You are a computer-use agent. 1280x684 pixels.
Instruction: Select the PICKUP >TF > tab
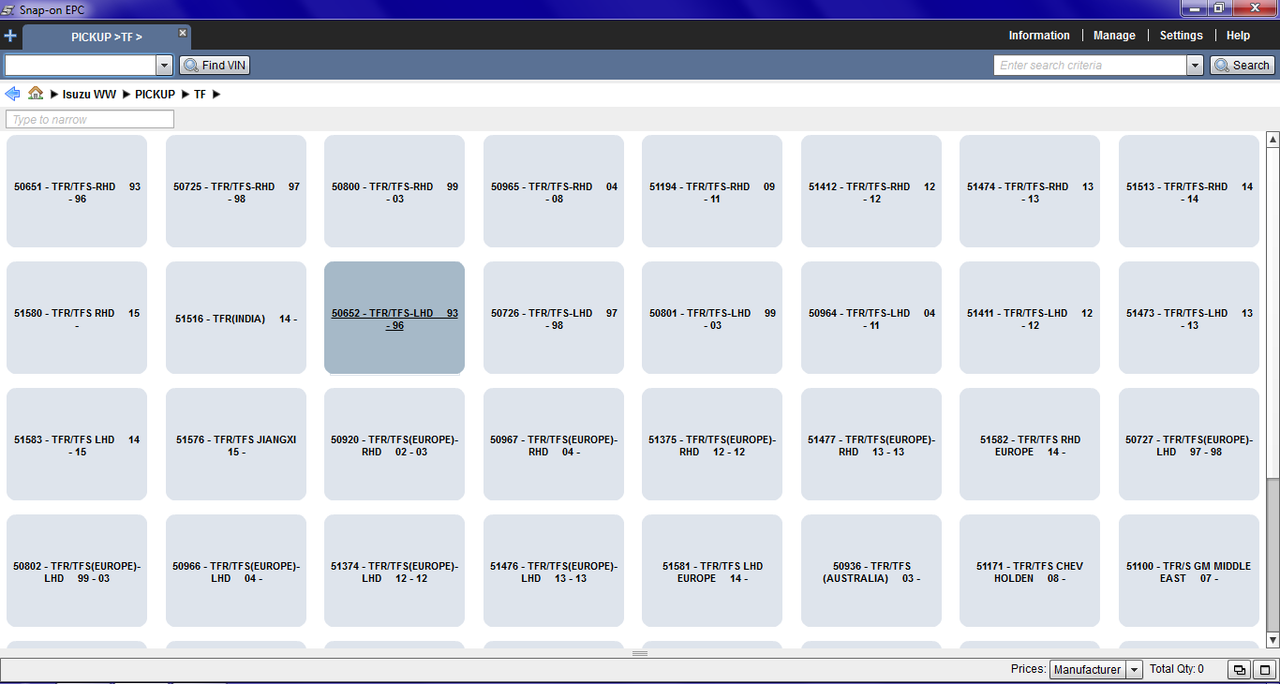tap(106, 36)
